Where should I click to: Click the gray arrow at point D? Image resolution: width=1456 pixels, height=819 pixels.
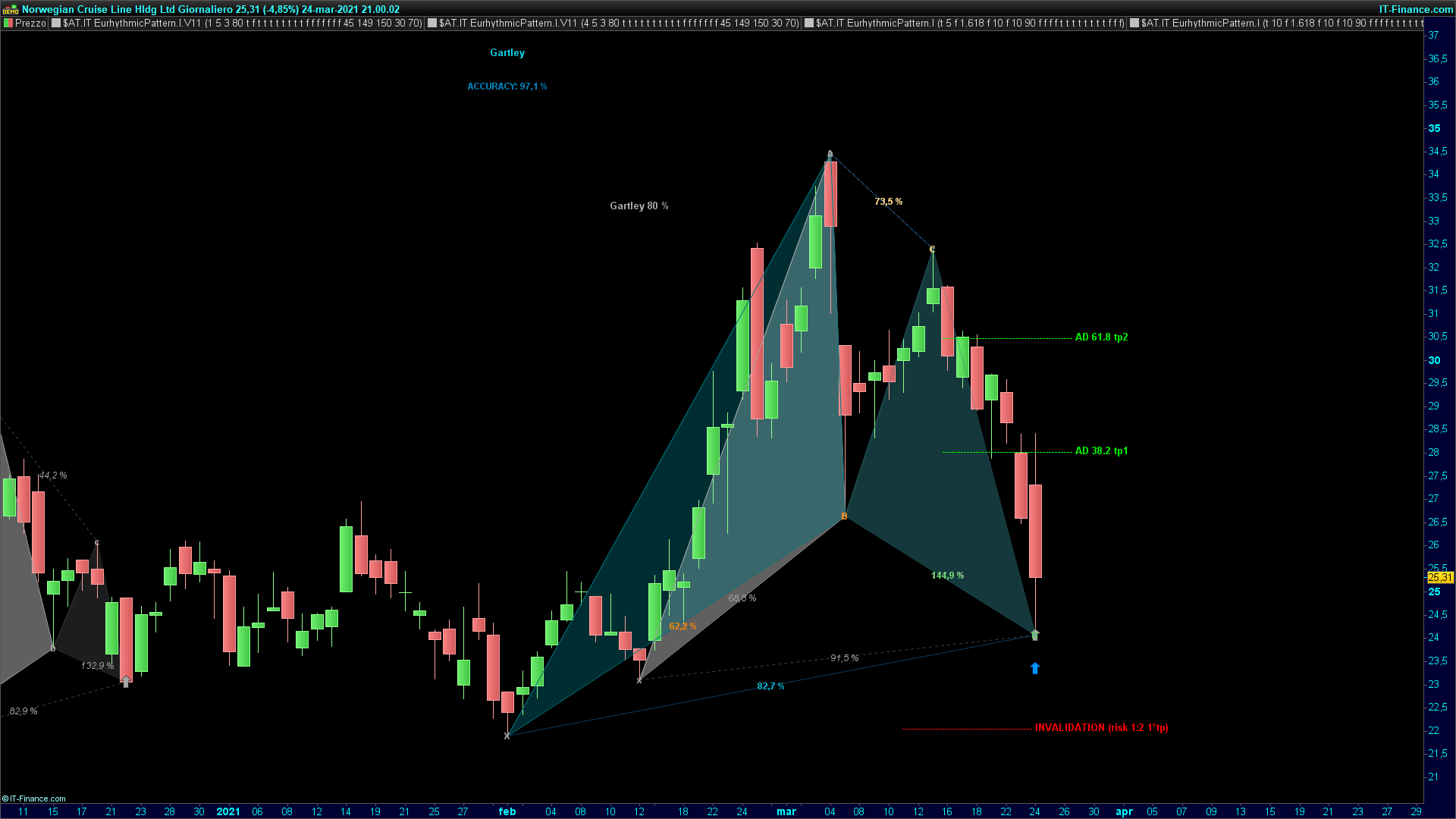1035,635
